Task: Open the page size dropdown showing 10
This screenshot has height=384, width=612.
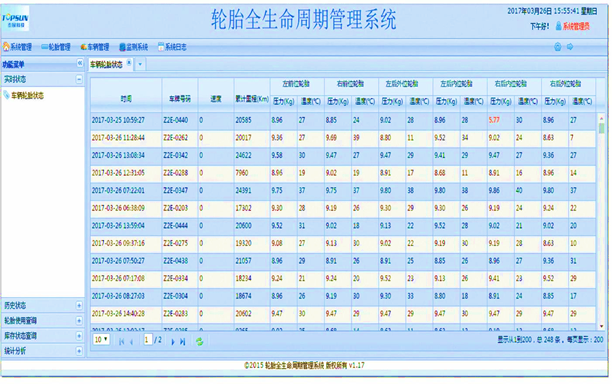Action: (x=101, y=340)
